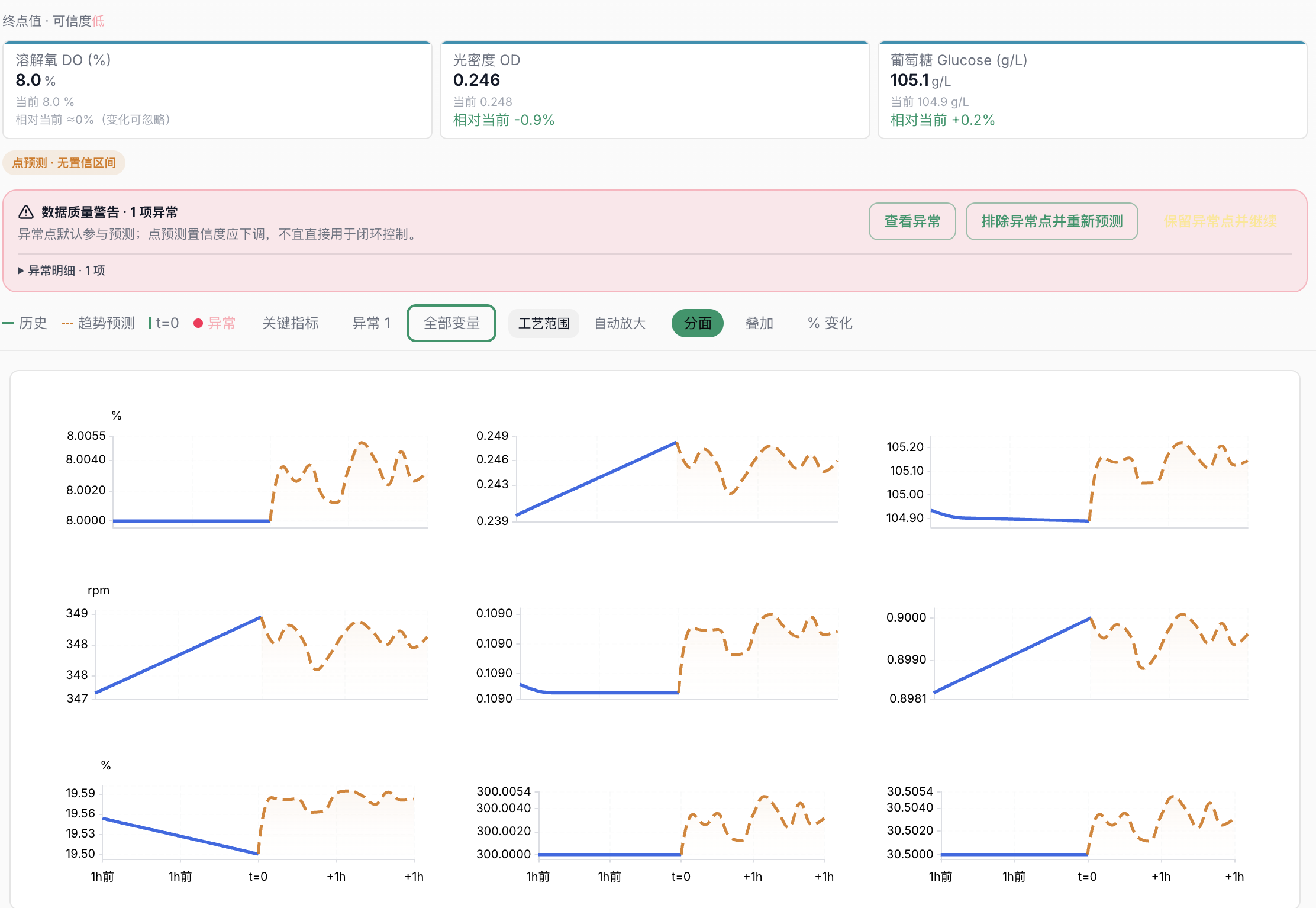Image resolution: width=1316 pixels, height=908 pixels.
Task: Select the 关键指标 filter tab
Action: click(291, 323)
